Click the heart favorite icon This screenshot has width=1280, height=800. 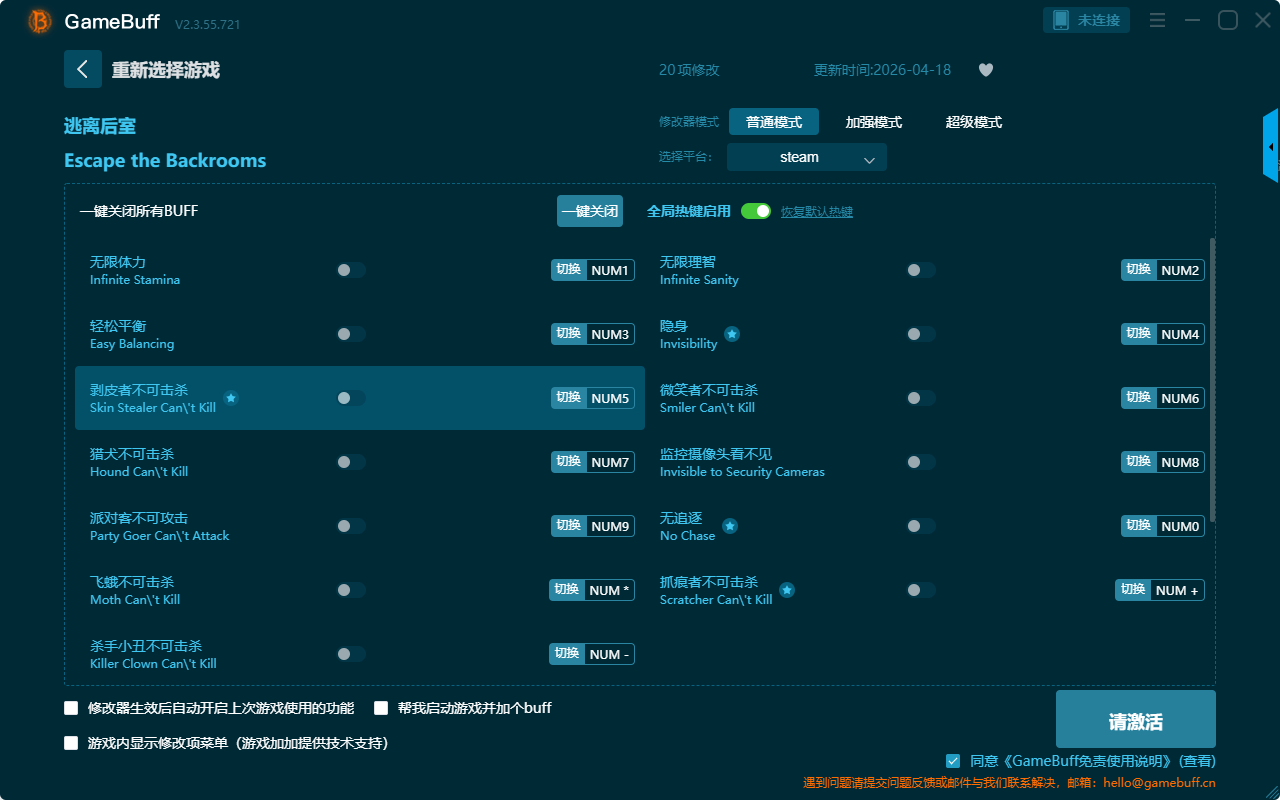(x=986, y=70)
